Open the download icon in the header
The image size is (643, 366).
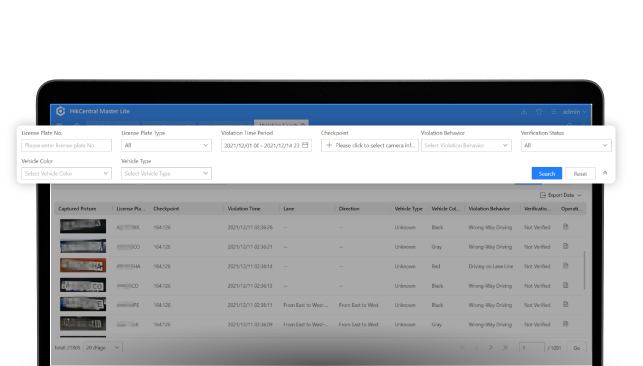(524, 112)
